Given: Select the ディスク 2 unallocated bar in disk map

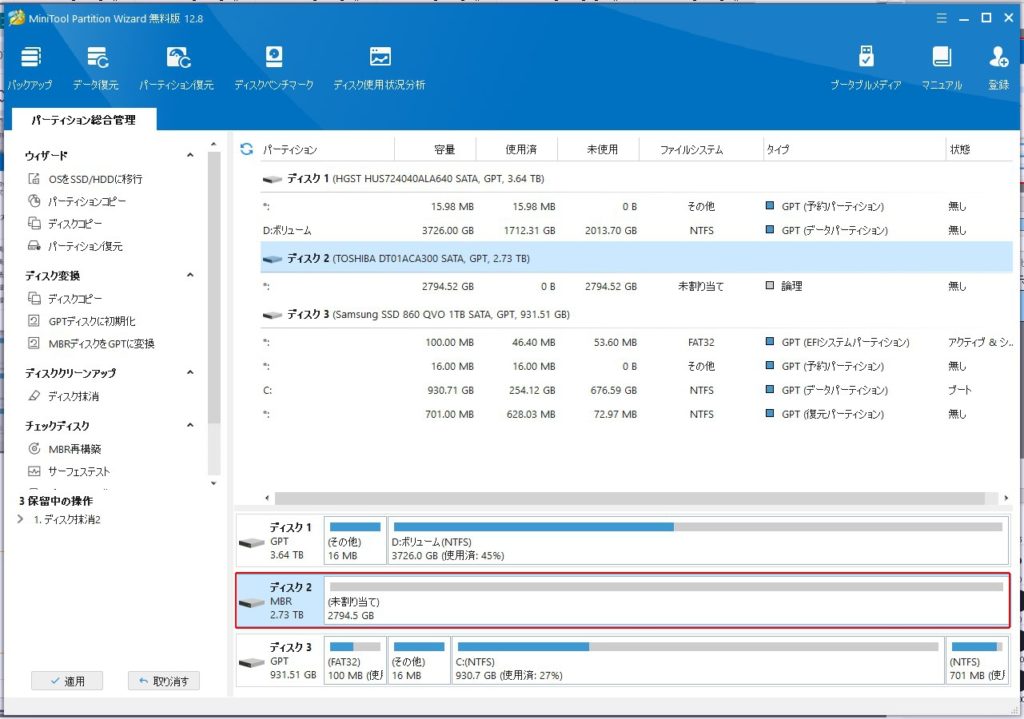Looking at the screenshot, I should [665, 600].
